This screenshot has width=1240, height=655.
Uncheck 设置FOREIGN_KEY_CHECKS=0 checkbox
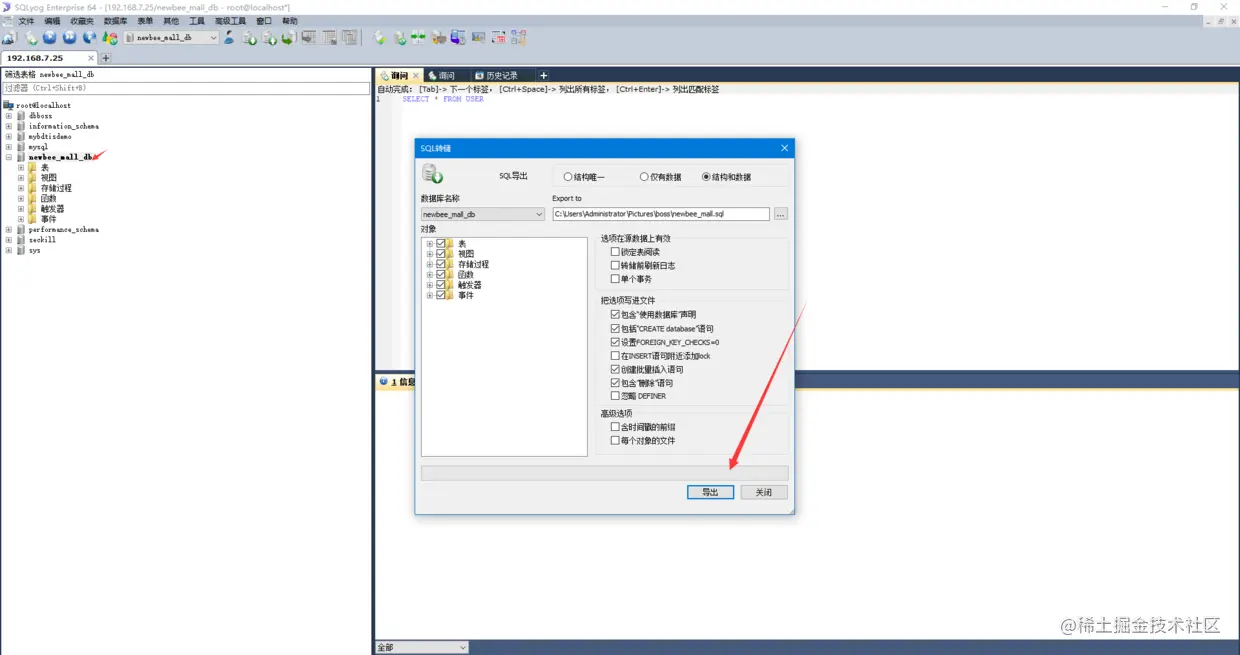coord(615,342)
